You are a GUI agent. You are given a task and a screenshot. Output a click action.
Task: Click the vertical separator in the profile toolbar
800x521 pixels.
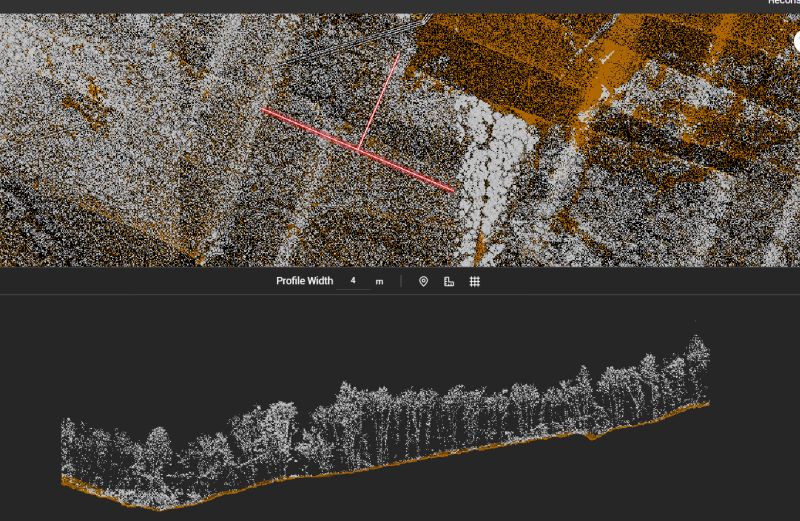pyautogui.click(x=401, y=282)
